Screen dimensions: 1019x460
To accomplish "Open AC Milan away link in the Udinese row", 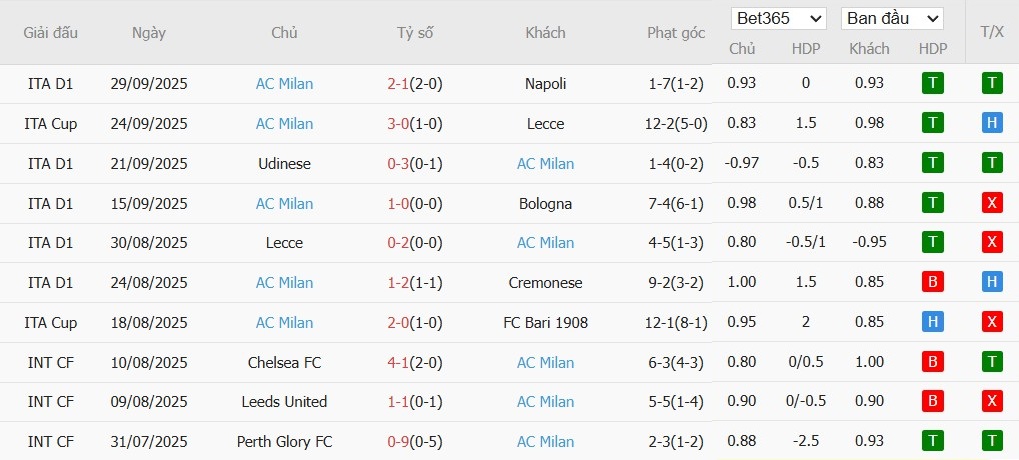I will click(545, 164).
